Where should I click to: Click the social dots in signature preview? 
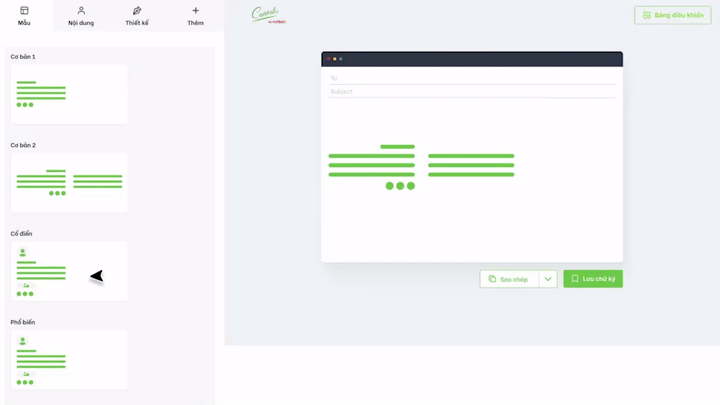tap(400, 186)
